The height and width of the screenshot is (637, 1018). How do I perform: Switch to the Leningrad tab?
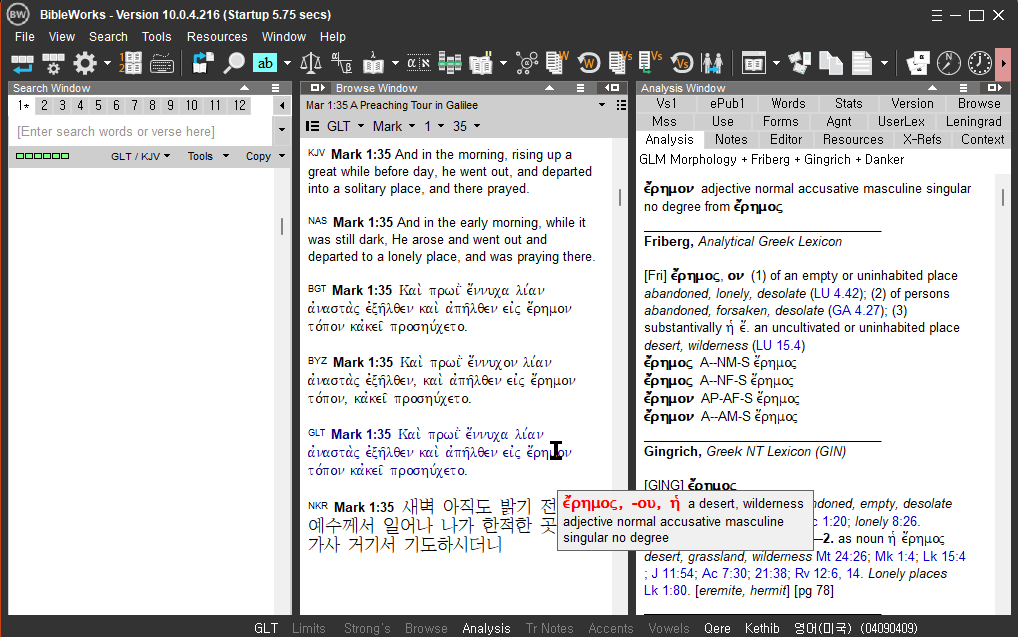pyautogui.click(x=973, y=121)
